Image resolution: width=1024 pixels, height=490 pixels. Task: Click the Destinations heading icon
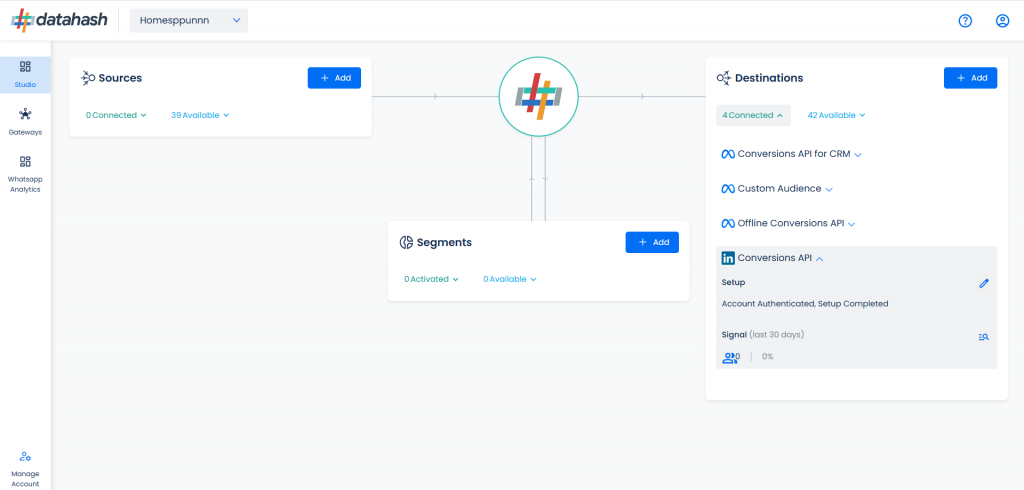[724, 78]
